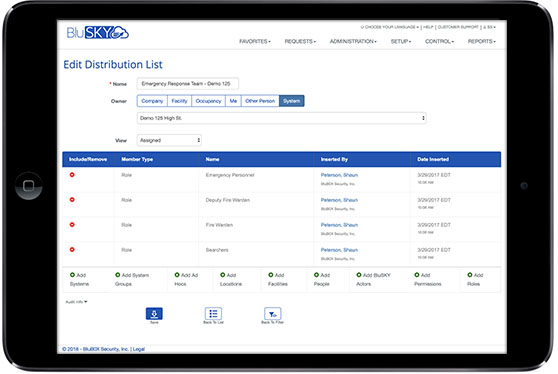The image size is (558, 374).
Task: Remove the Fire Warden role row
Action: tap(72, 225)
